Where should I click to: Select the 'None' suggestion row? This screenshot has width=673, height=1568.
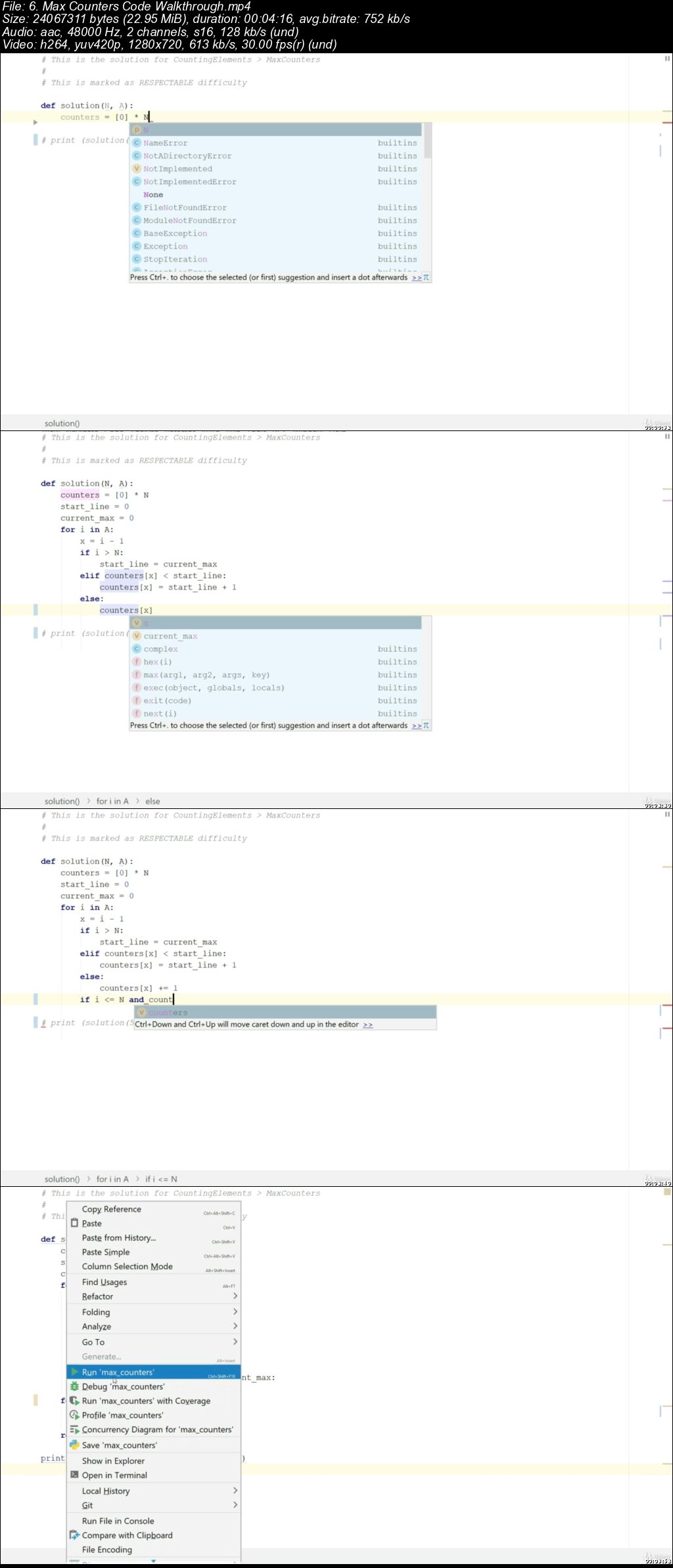tap(277, 195)
